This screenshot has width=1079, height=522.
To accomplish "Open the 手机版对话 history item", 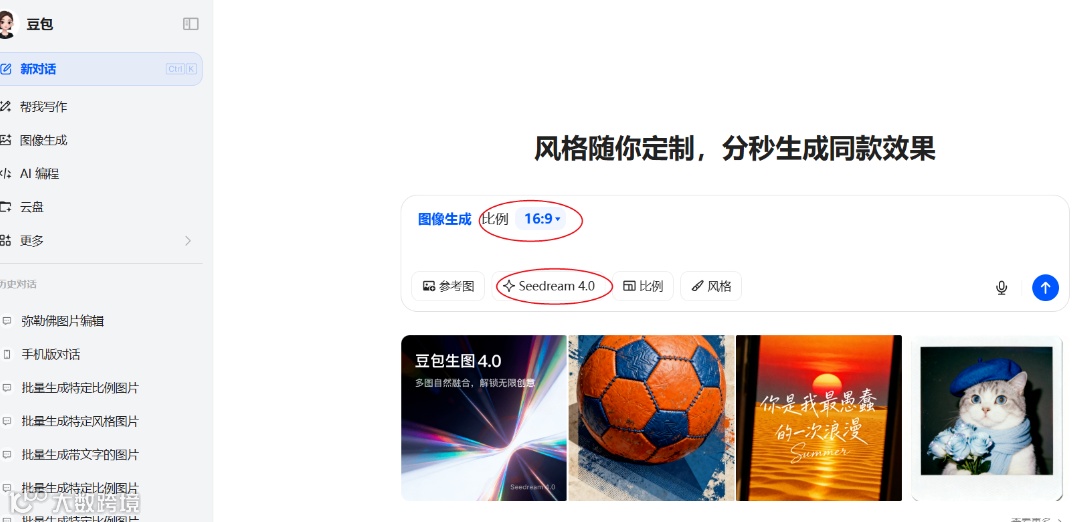I will point(50,354).
